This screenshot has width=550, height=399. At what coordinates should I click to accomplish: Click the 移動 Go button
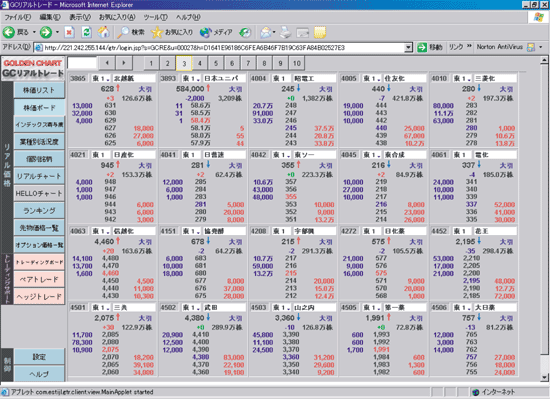(x=430, y=47)
